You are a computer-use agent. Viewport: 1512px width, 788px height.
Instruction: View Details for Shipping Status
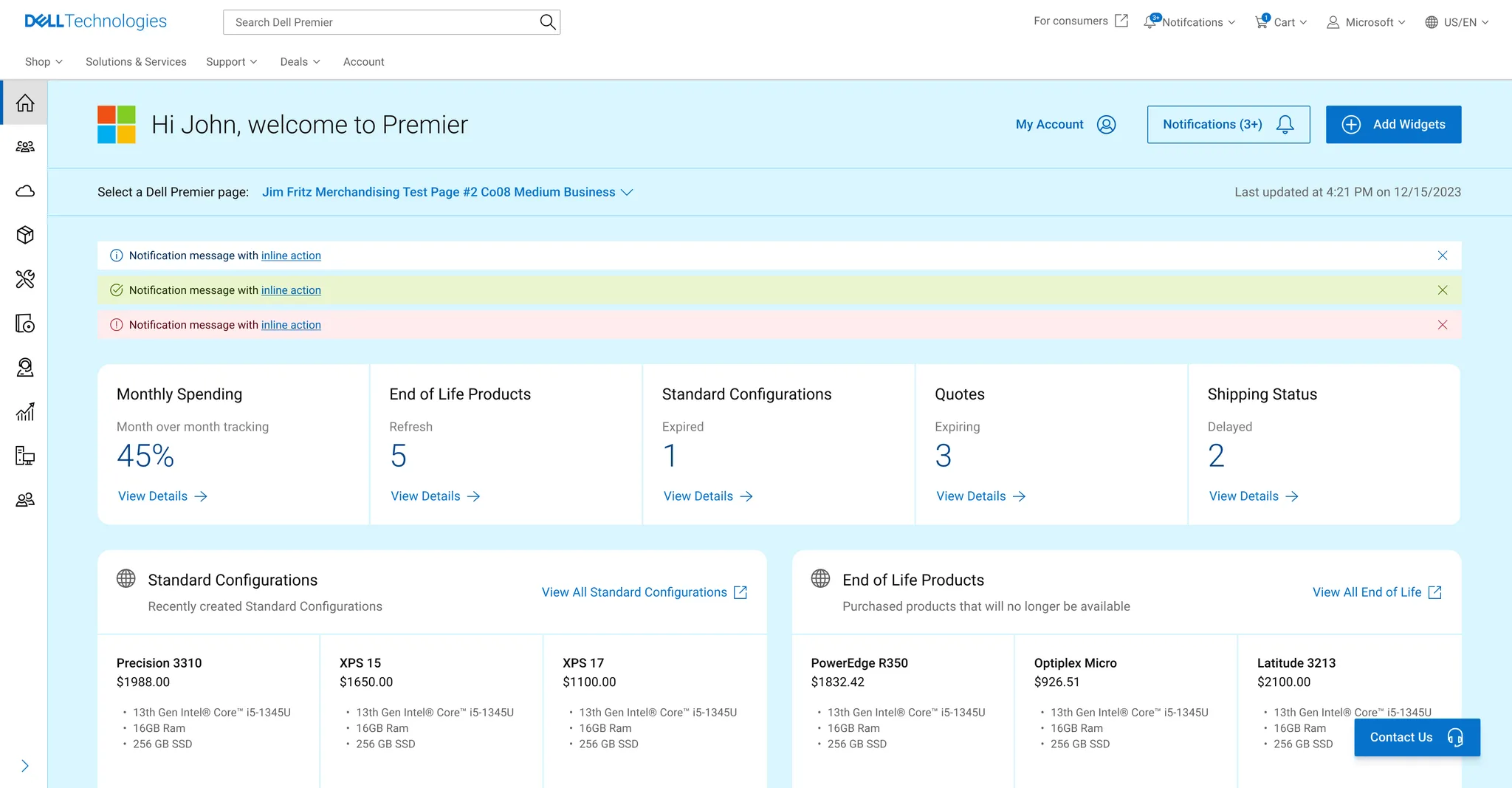(1254, 496)
